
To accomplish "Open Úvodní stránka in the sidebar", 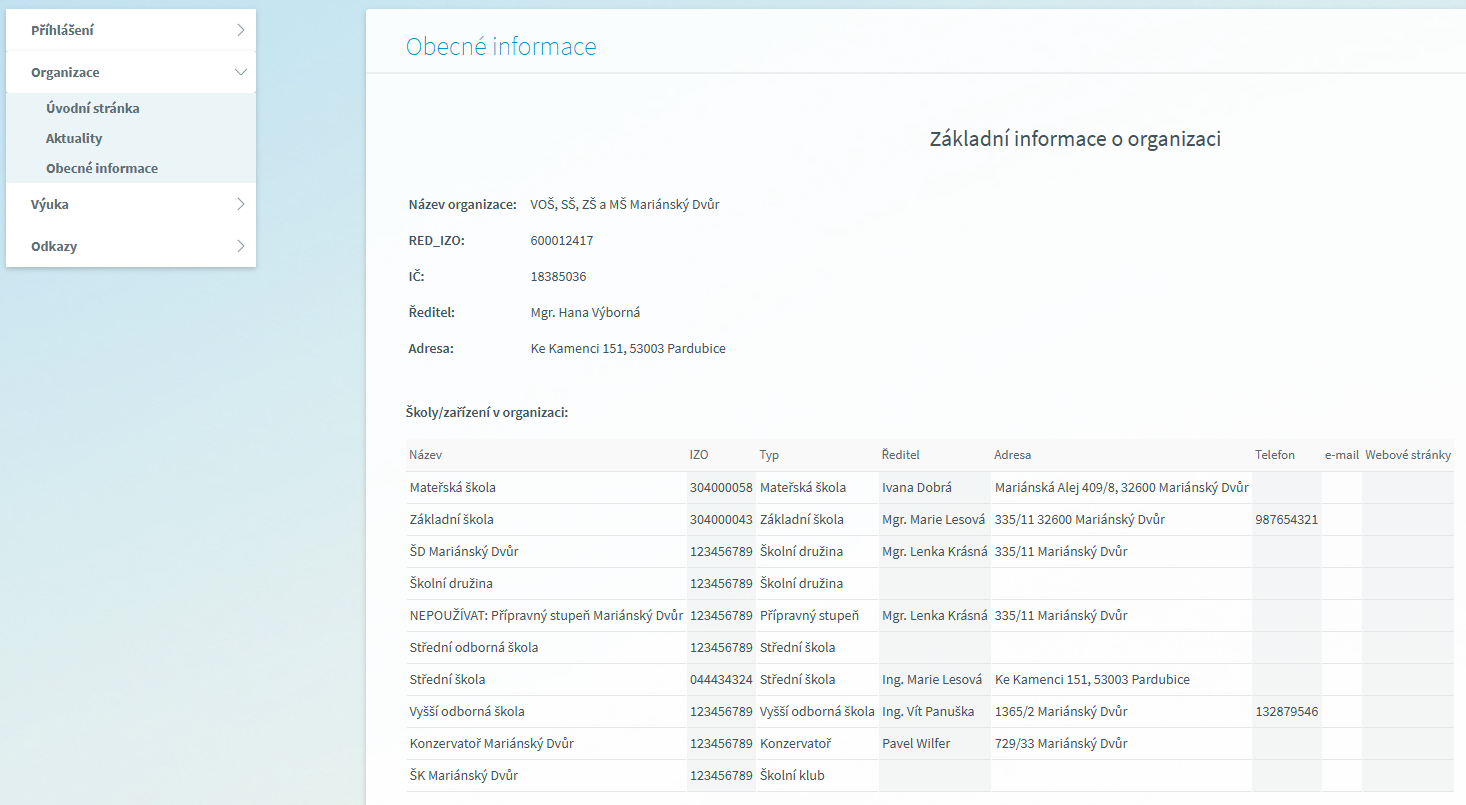I will (x=92, y=108).
